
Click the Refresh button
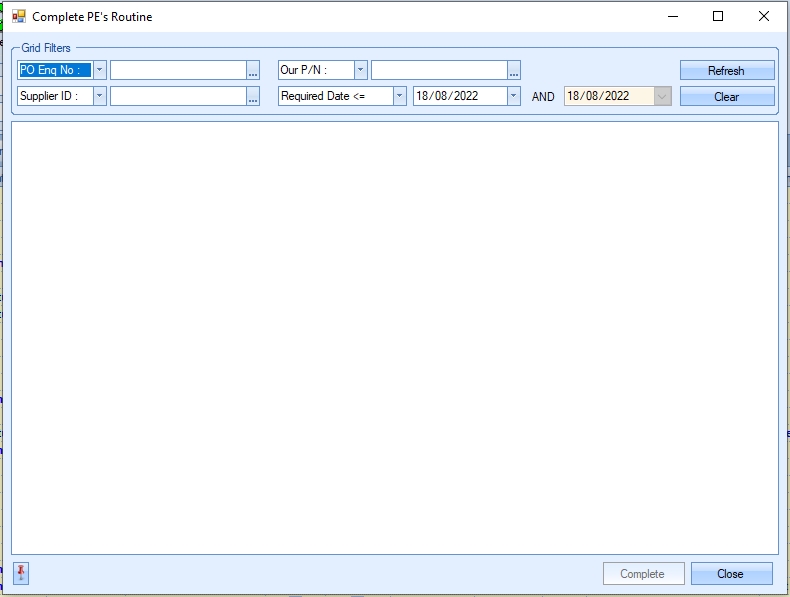726,71
